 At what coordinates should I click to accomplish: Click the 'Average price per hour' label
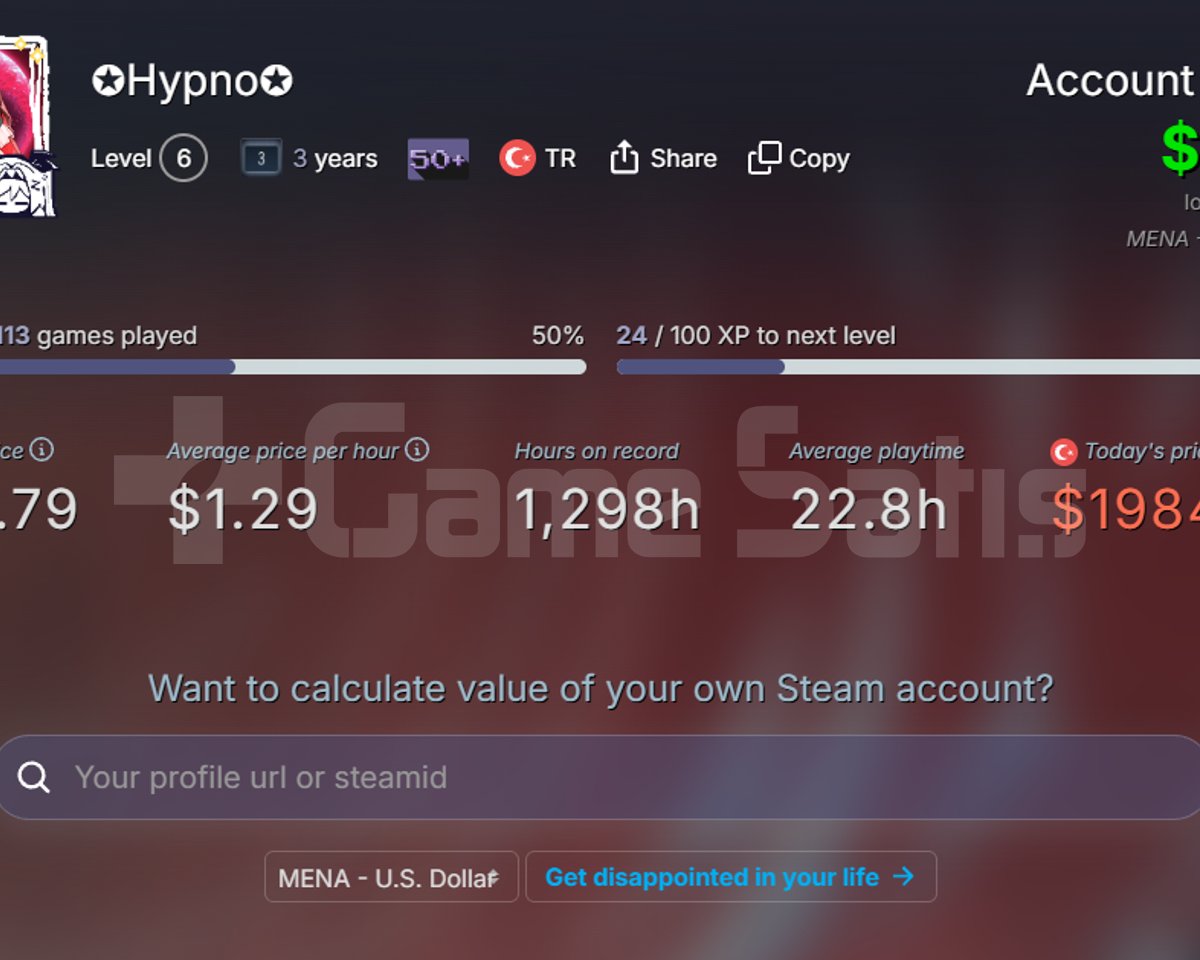click(x=283, y=451)
